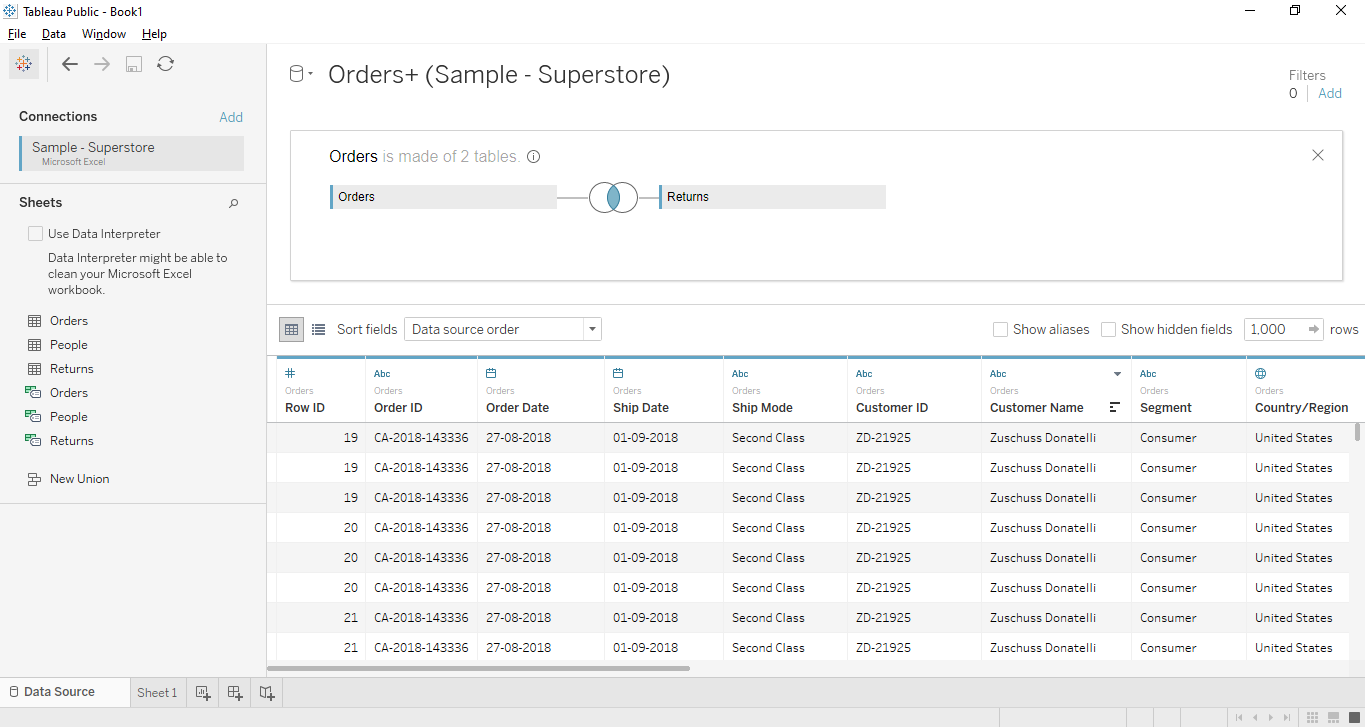Click the New Union icon
The width and height of the screenshot is (1365, 727).
point(34,479)
